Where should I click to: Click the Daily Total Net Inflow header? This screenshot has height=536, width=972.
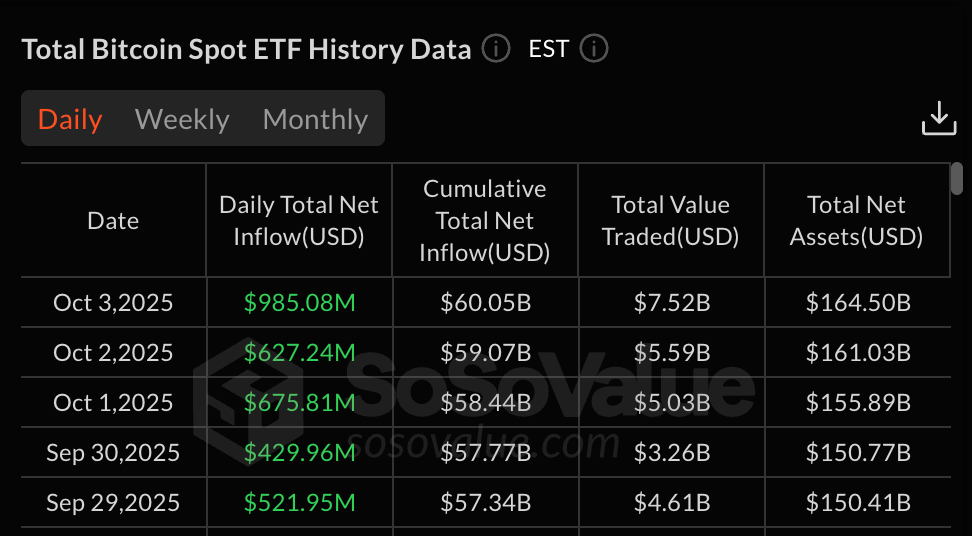pyautogui.click(x=299, y=221)
